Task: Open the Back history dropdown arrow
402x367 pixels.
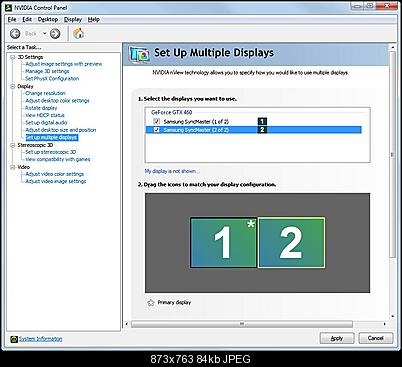Action: pyautogui.click(x=45, y=34)
